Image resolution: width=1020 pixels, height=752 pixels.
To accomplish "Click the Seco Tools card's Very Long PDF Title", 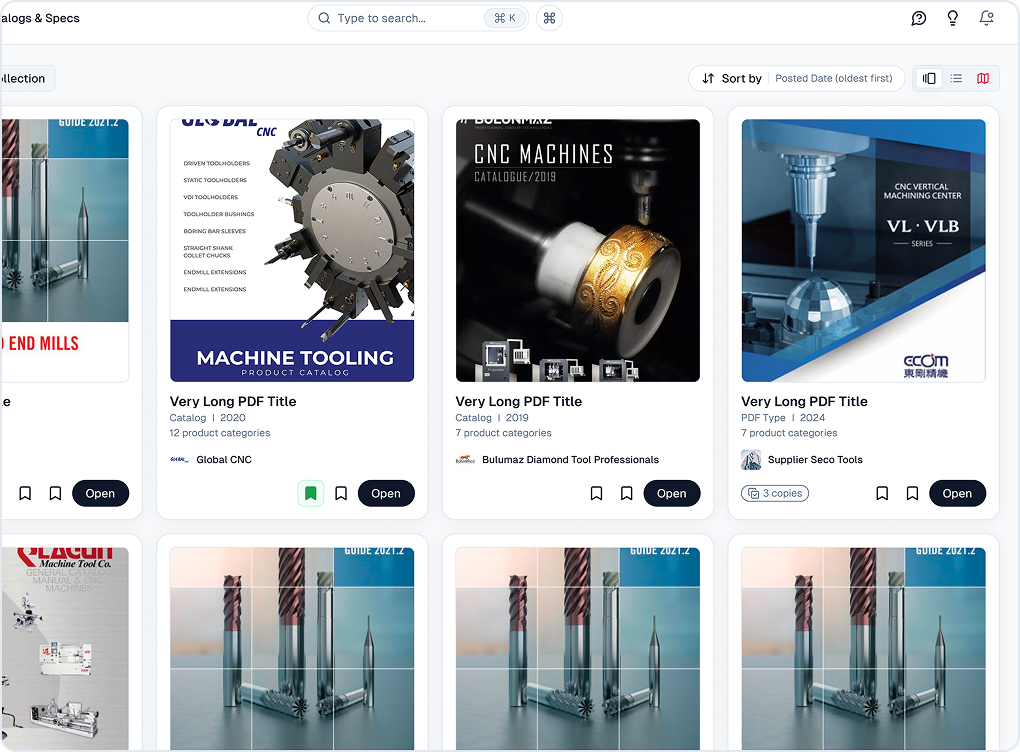I will pyautogui.click(x=804, y=401).
